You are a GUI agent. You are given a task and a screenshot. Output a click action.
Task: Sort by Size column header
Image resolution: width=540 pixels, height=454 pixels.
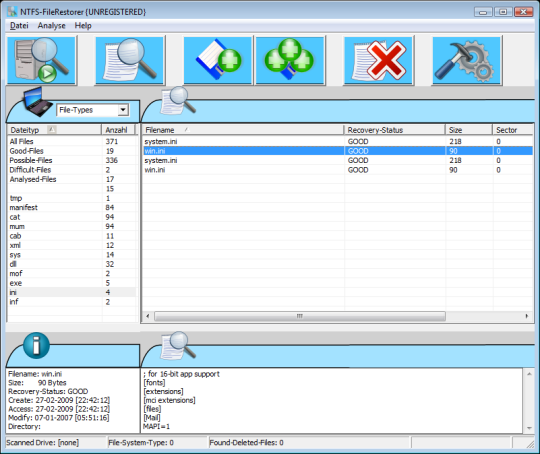pos(469,130)
